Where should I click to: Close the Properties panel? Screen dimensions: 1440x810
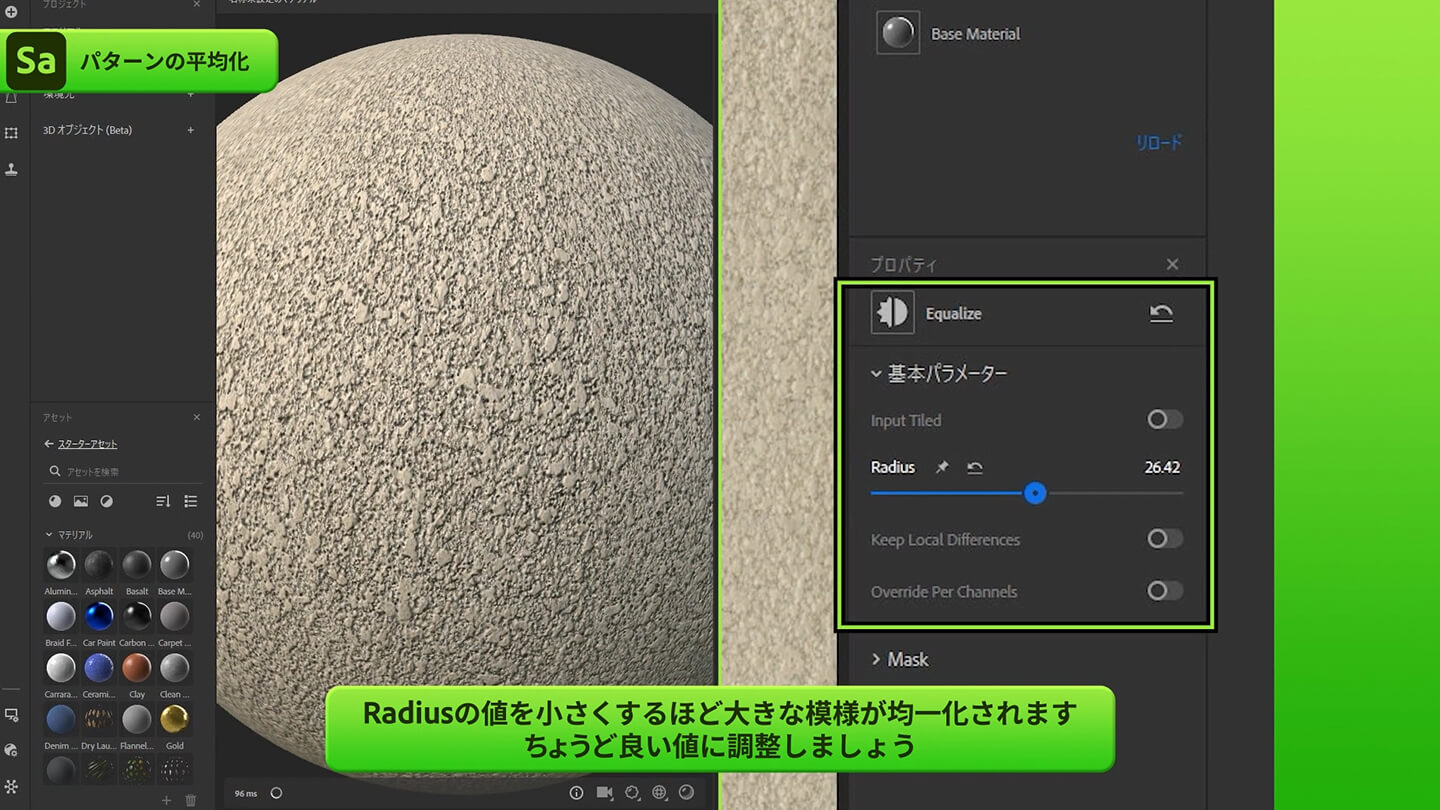click(x=1172, y=264)
